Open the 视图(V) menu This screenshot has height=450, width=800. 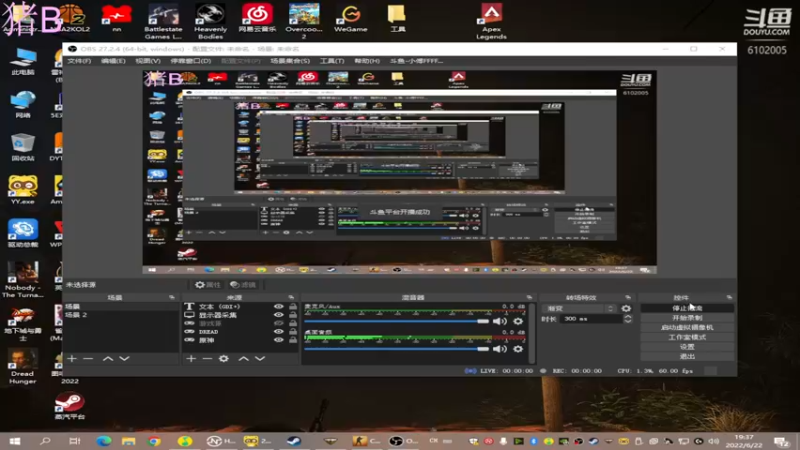click(147, 61)
